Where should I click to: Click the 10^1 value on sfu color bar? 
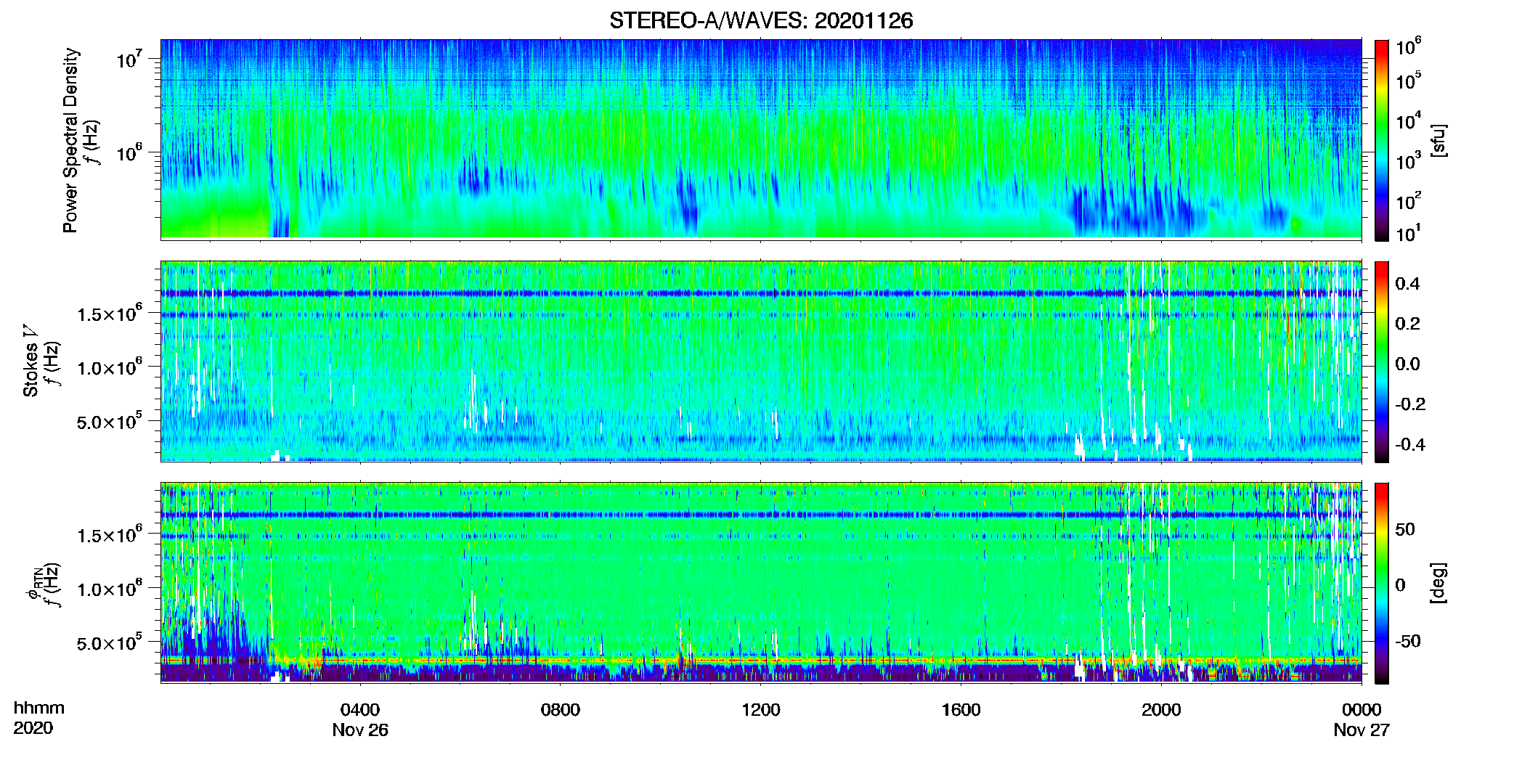click(x=1409, y=234)
